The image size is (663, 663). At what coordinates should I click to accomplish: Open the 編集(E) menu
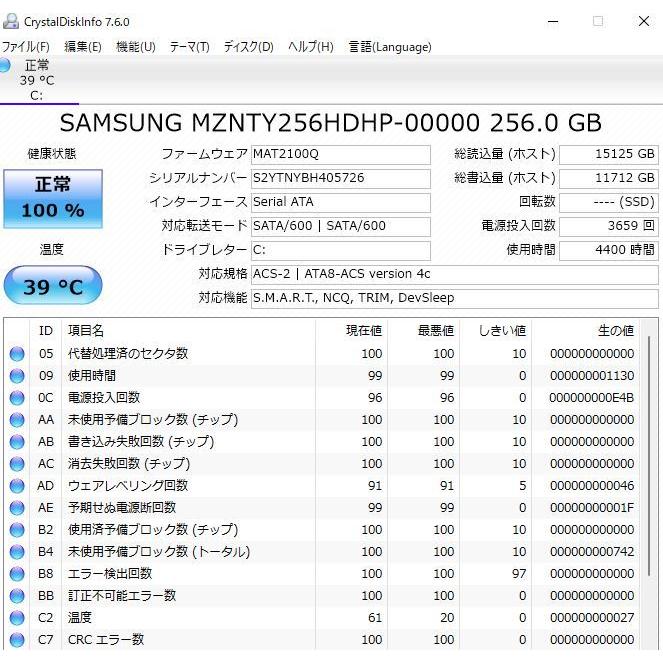pyautogui.click(x=83, y=47)
